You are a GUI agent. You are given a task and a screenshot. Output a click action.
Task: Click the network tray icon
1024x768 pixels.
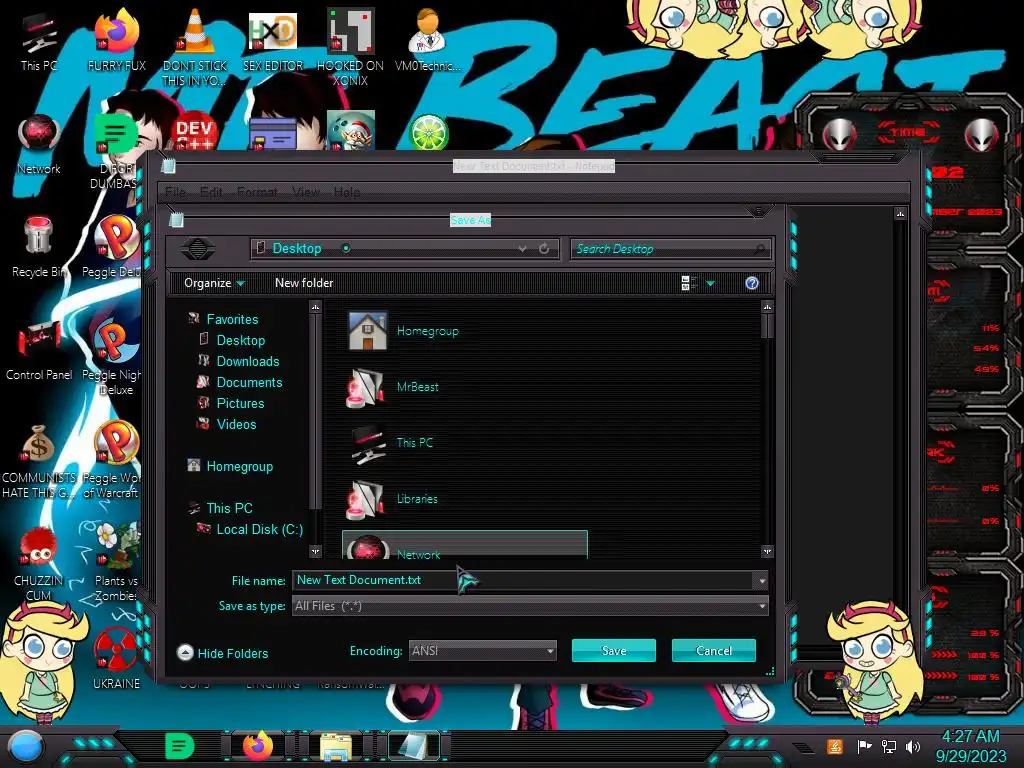pos(889,746)
